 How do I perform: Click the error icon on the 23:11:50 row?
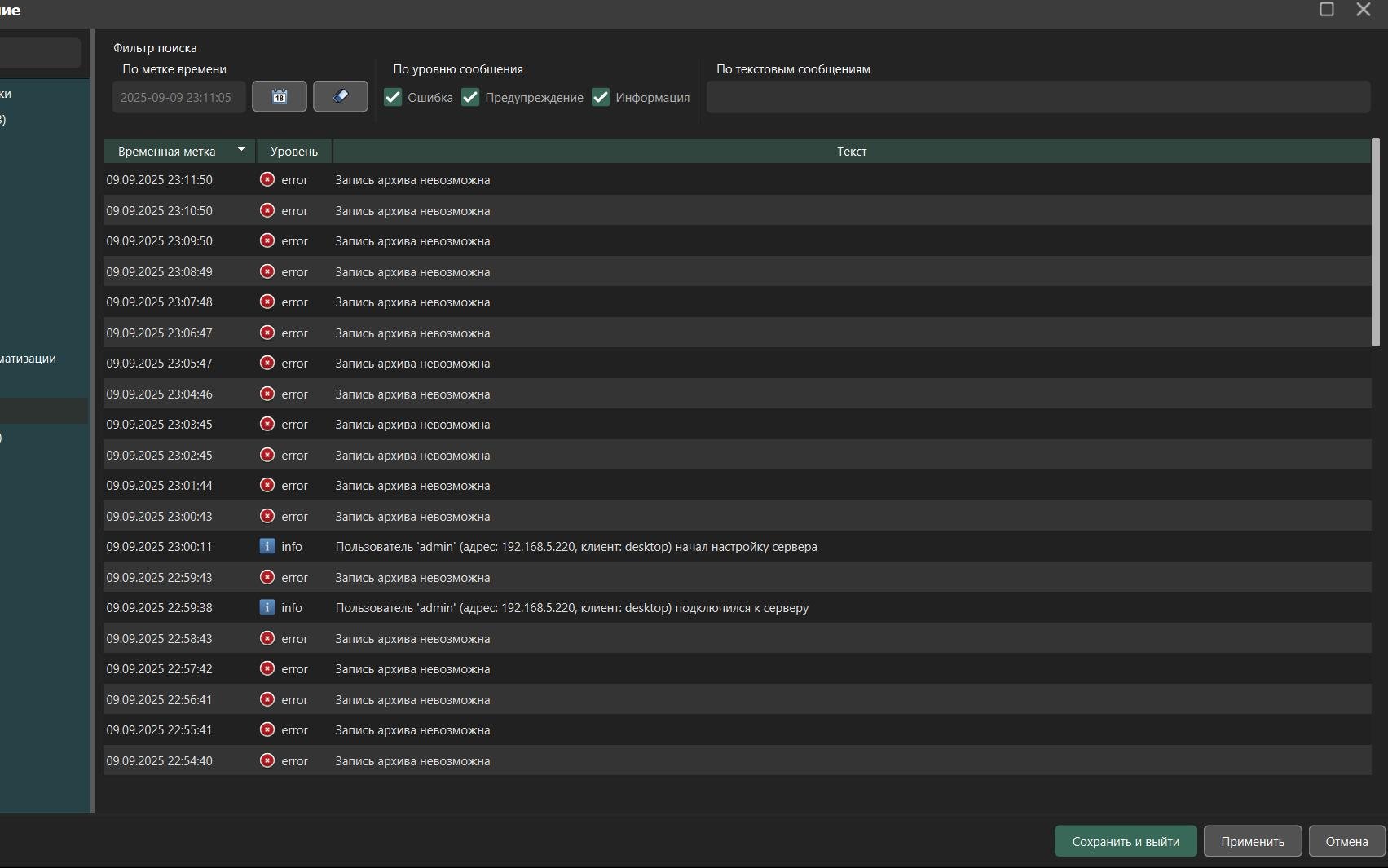tap(267, 179)
